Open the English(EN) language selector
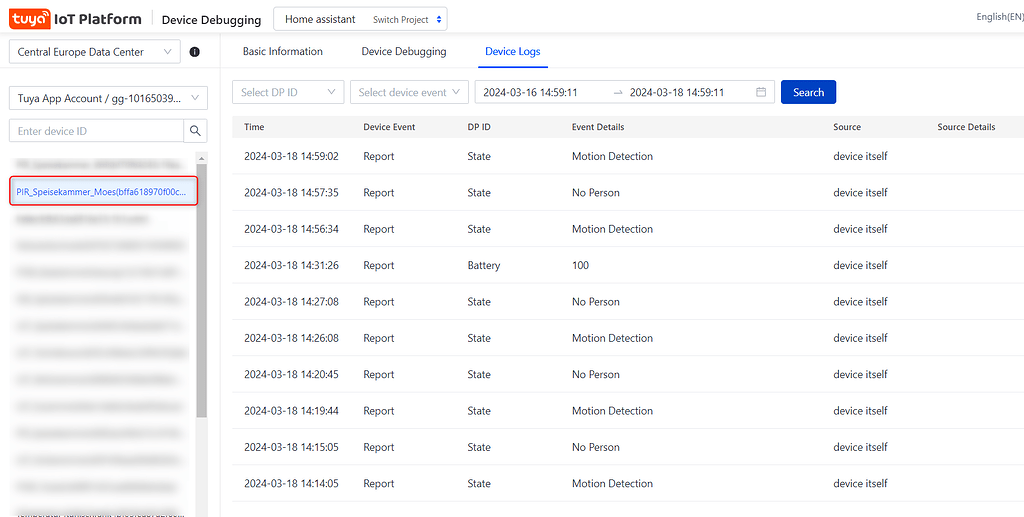 coord(1000,17)
